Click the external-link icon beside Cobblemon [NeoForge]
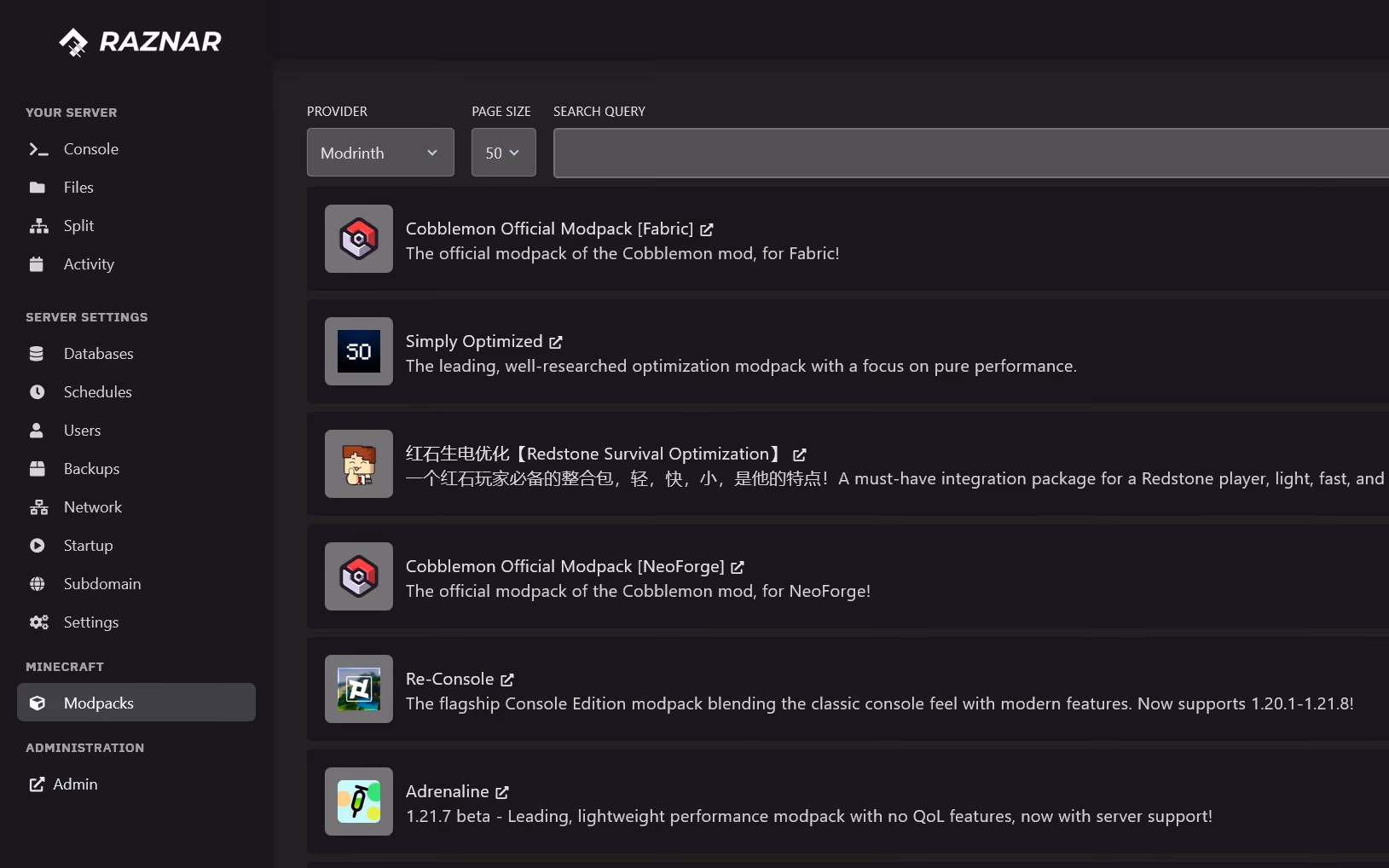 pyautogui.click(x=738, y=567)
